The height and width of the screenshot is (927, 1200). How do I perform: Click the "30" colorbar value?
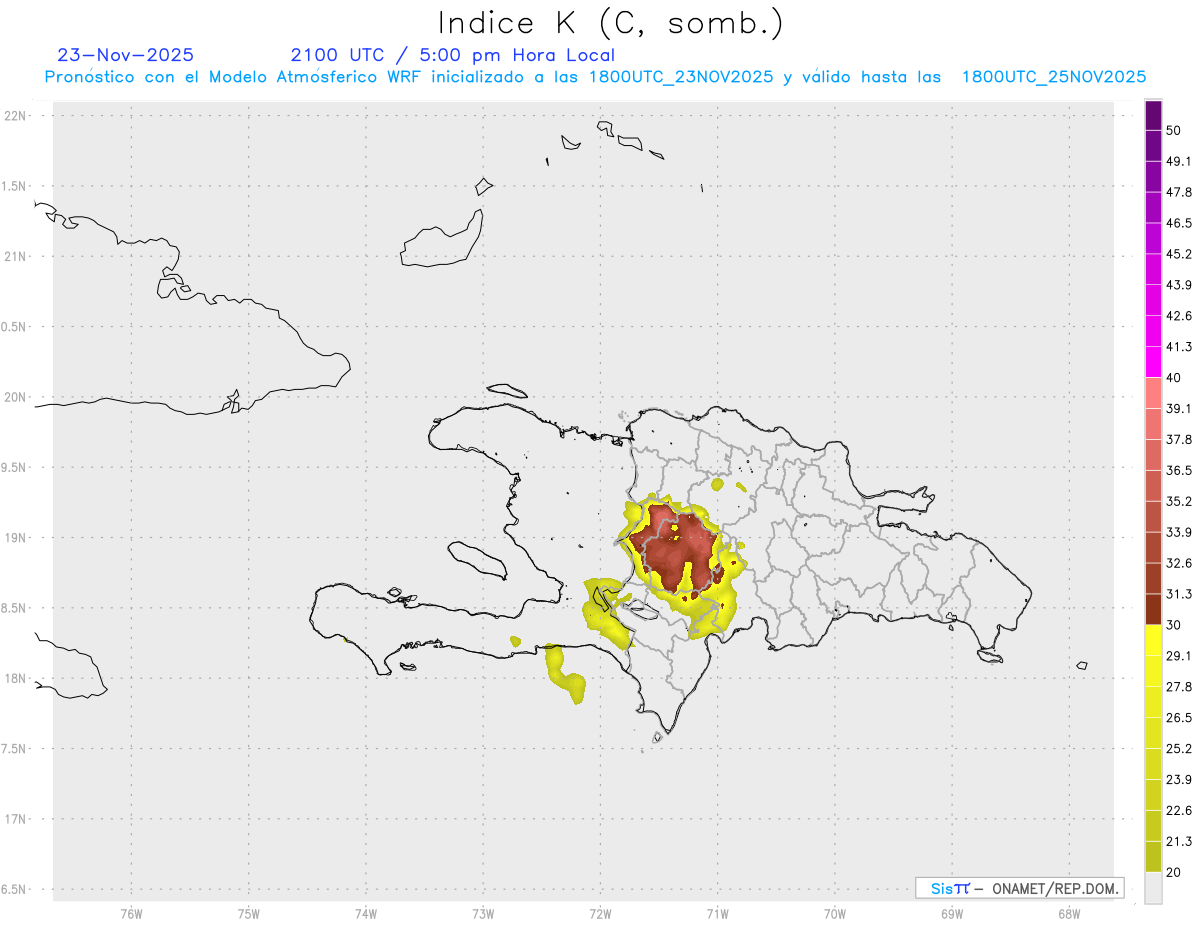[x=1175, y=625]
